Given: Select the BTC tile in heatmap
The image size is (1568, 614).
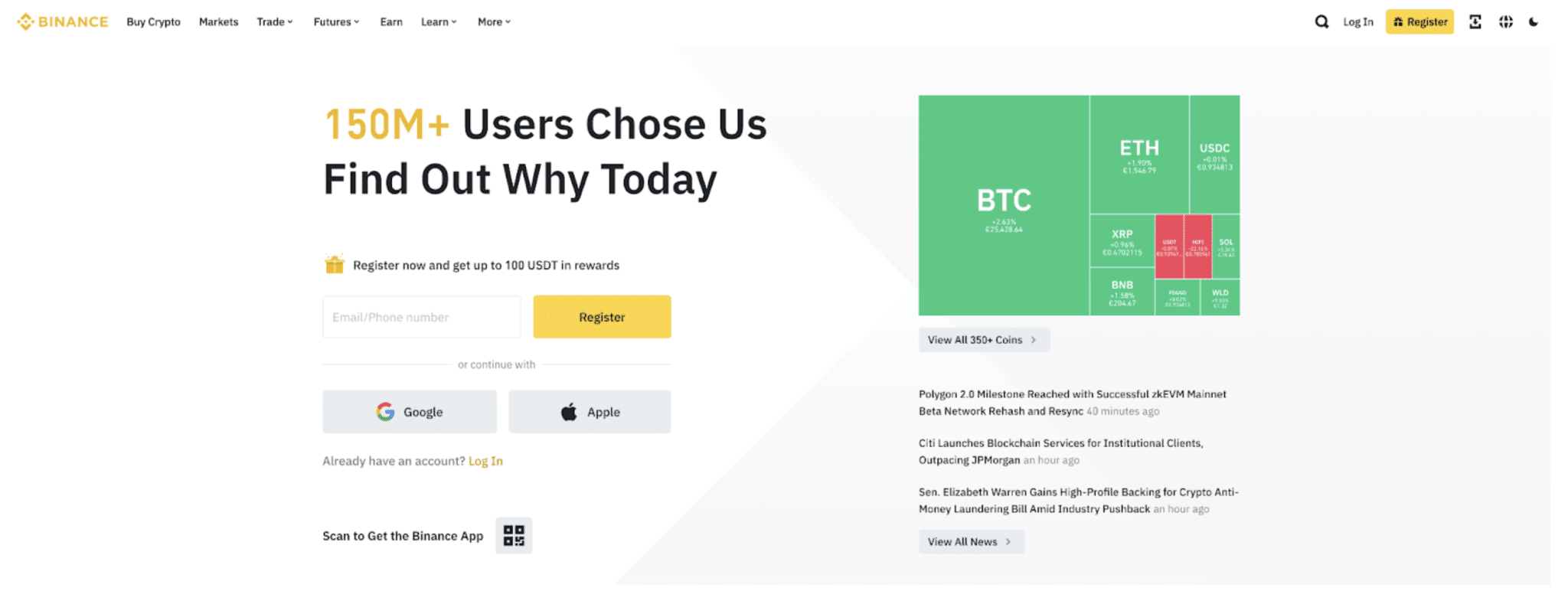Looking at the screenshot, I should click(1004, 205).
